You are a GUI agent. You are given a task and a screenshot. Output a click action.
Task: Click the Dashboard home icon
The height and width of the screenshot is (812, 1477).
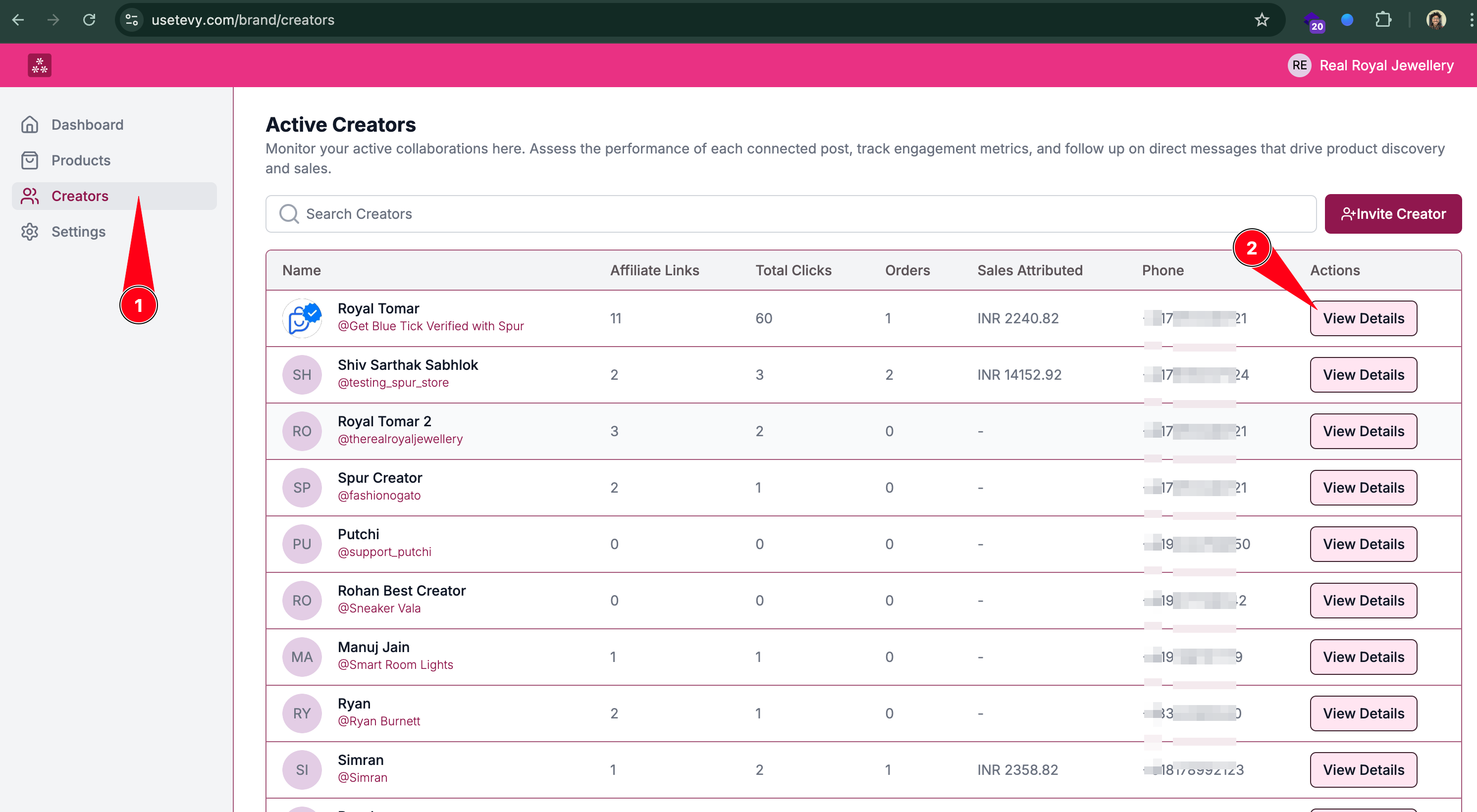(30, 124)
